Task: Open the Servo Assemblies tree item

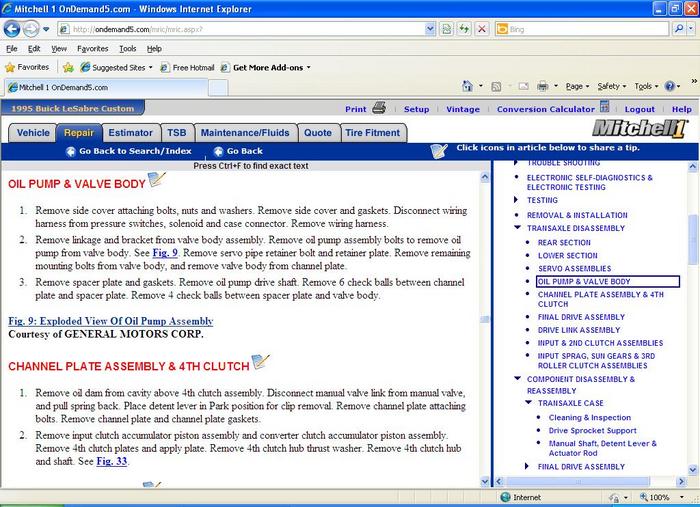Action: click(575, 268)
